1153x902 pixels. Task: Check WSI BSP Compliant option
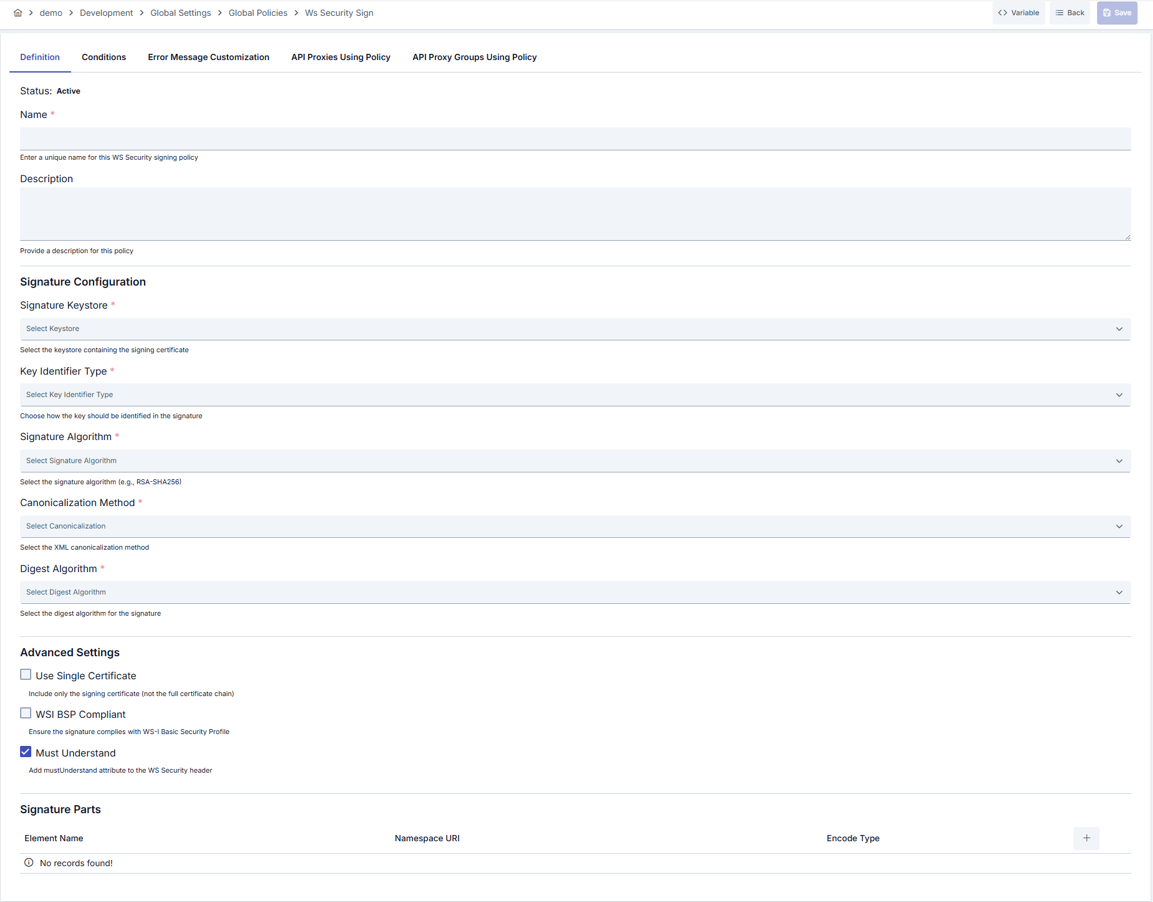(x=26, y=713)
